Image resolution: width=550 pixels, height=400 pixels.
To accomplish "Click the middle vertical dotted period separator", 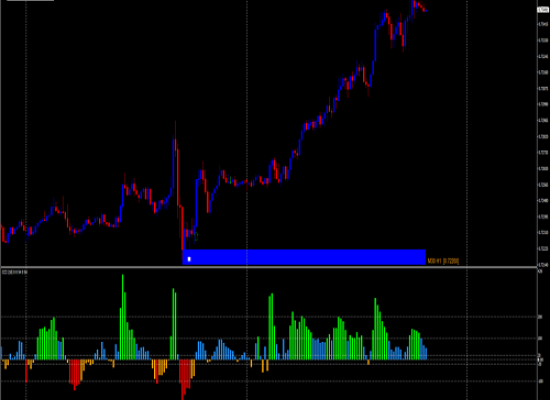I will click(x=247, y=200).
